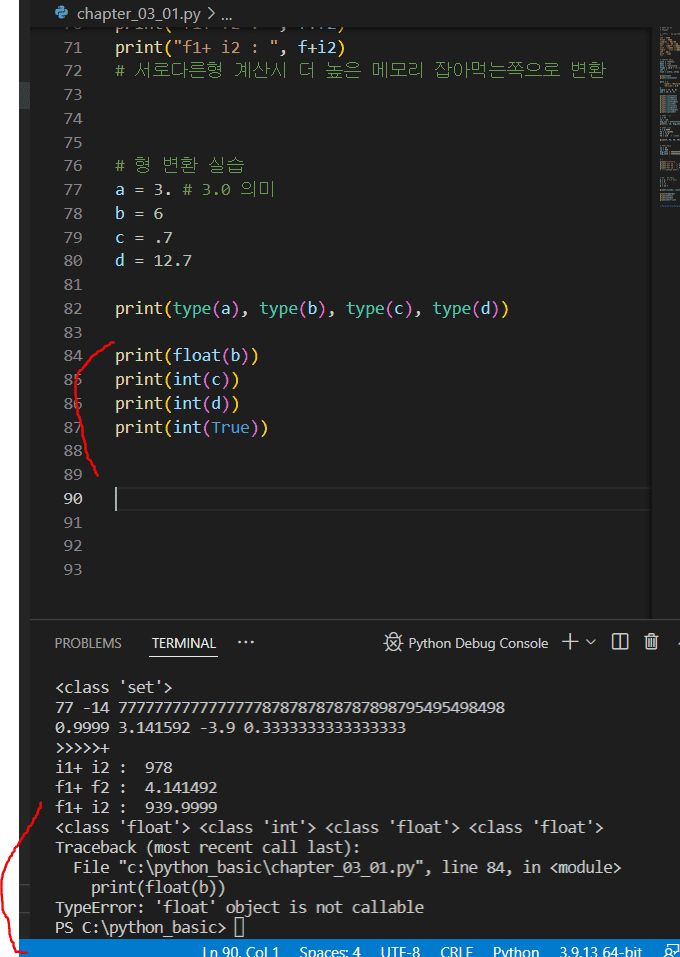Click terminal output 'f1+ i2 : 939.9999'
Screen dimensions: 680x957
pyautogui.click(x=136, y=807)
